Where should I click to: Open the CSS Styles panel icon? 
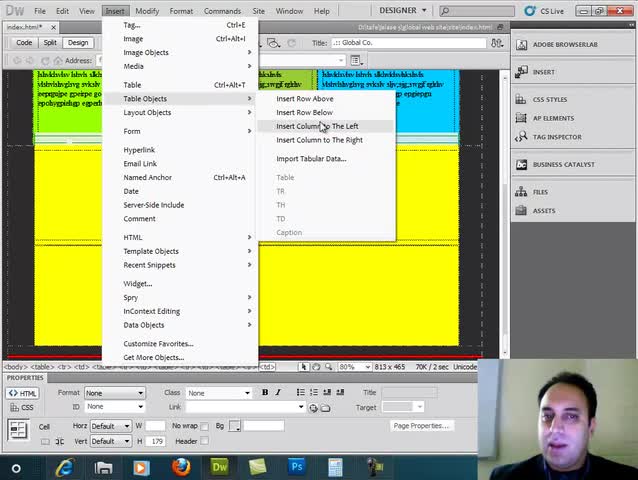[x=521, y=99]
